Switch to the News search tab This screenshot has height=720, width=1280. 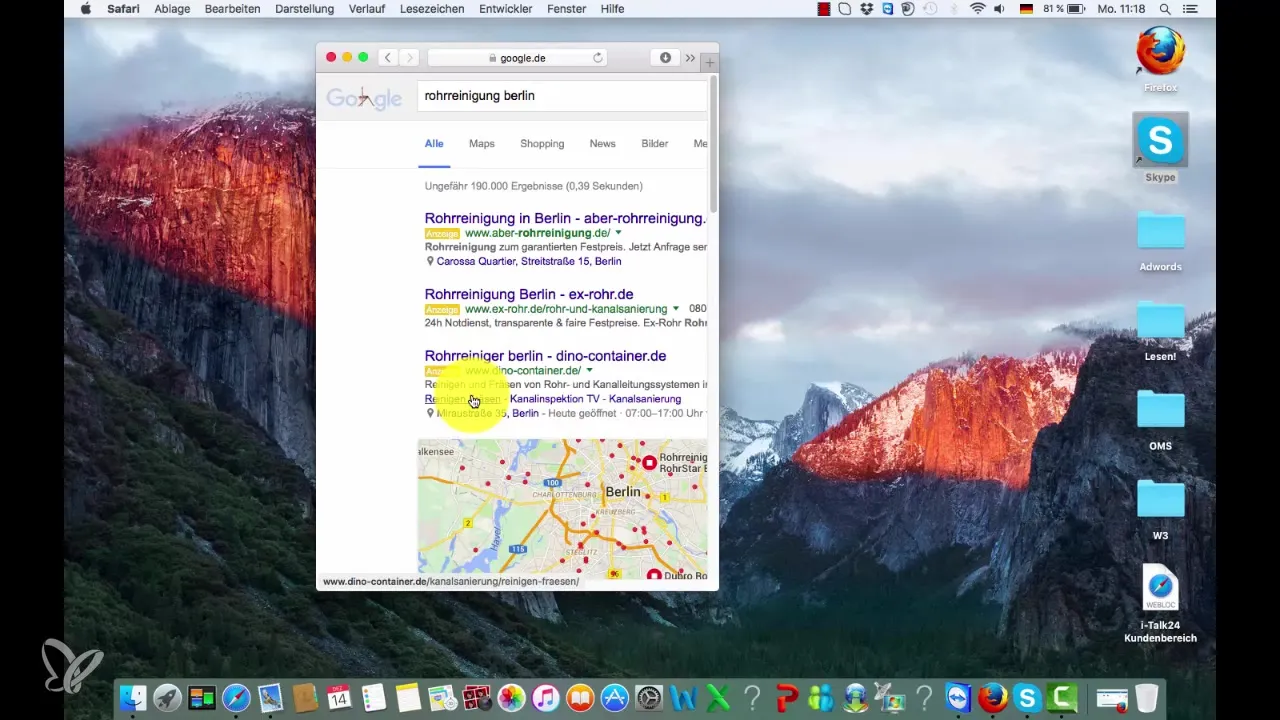(602, 144)
